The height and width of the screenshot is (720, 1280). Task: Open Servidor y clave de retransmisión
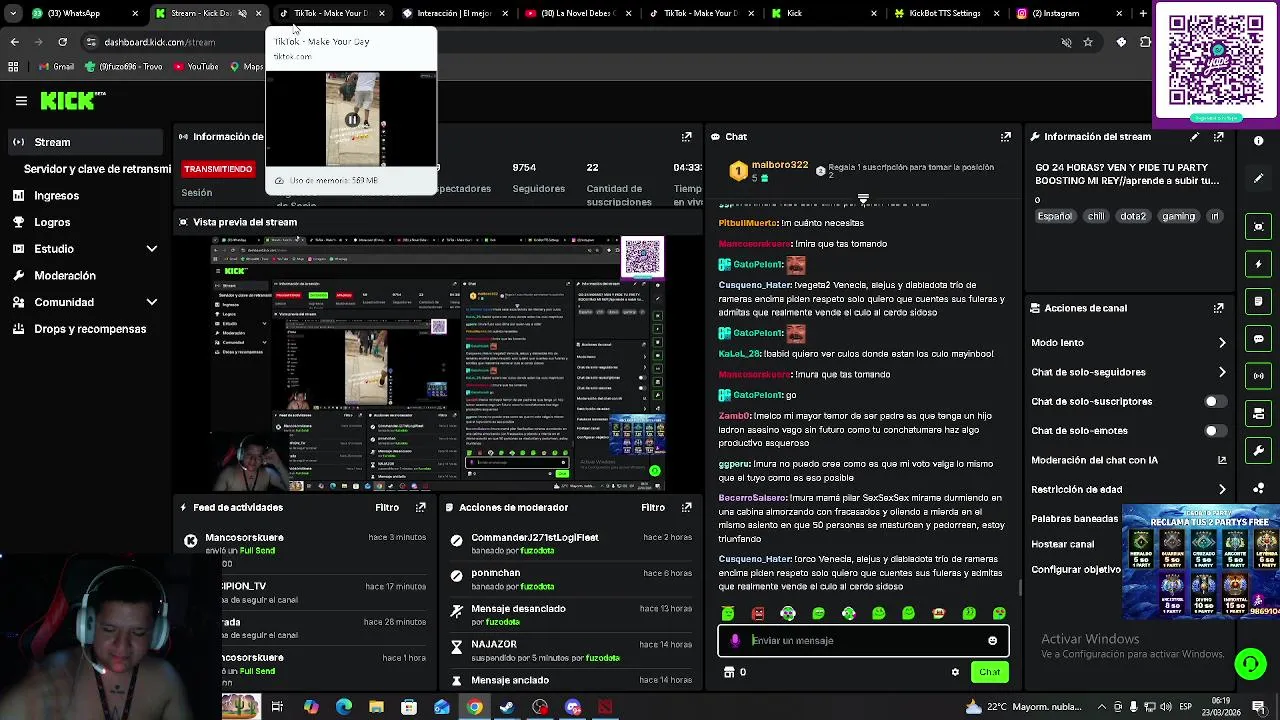click(97, 169)
